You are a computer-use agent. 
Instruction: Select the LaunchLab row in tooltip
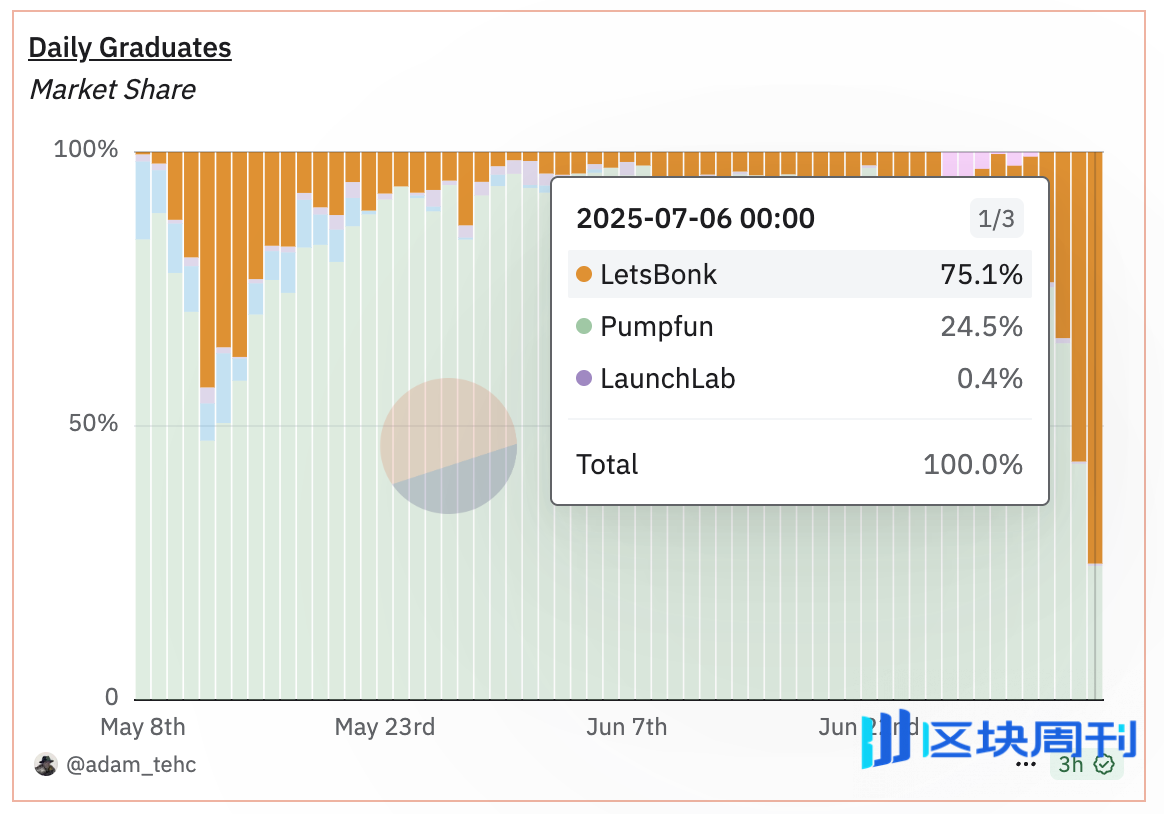pyautogui.click(x=800, y=378)
